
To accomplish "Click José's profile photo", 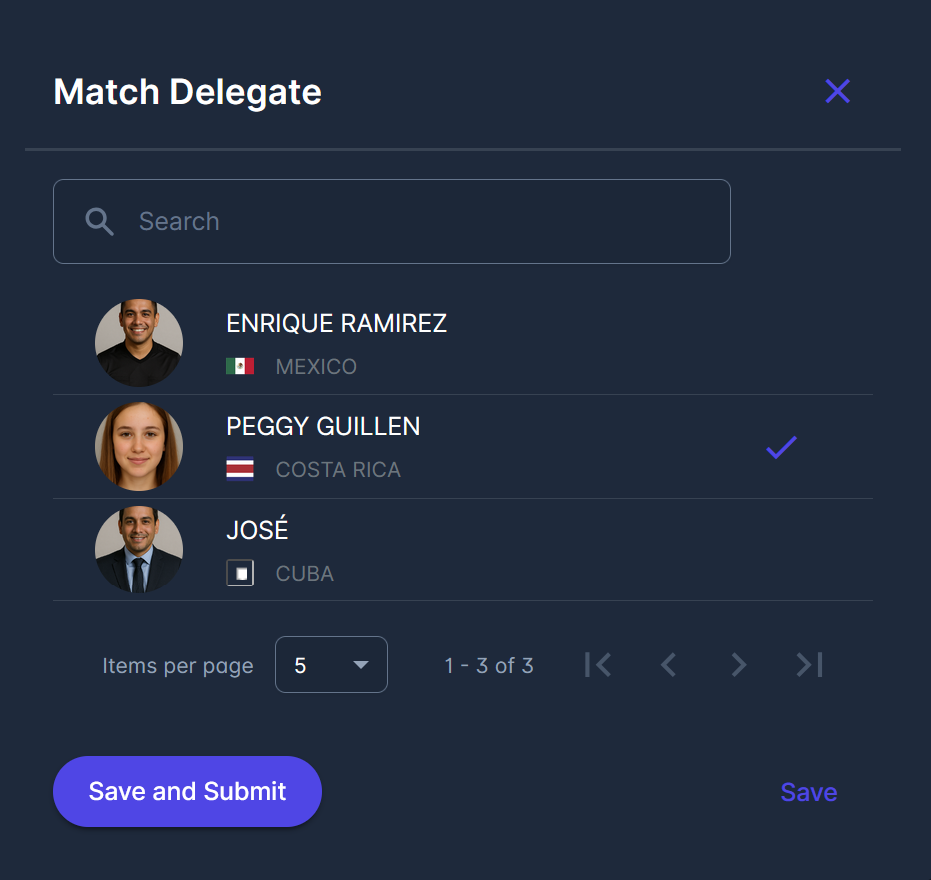I will coord(139,549).
